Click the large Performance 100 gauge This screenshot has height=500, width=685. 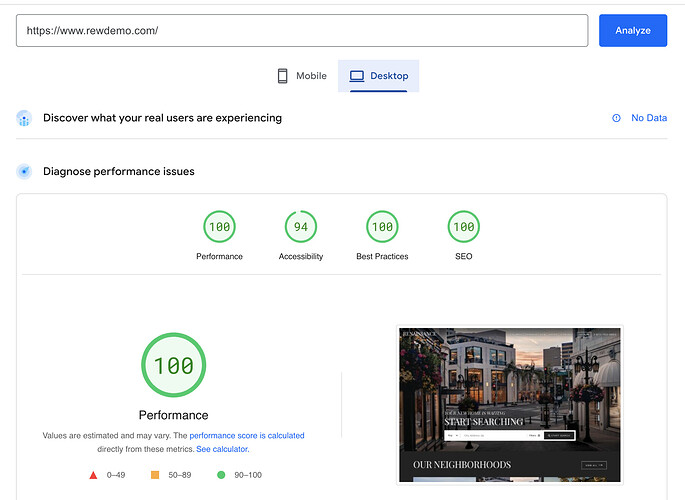(173, 365)
